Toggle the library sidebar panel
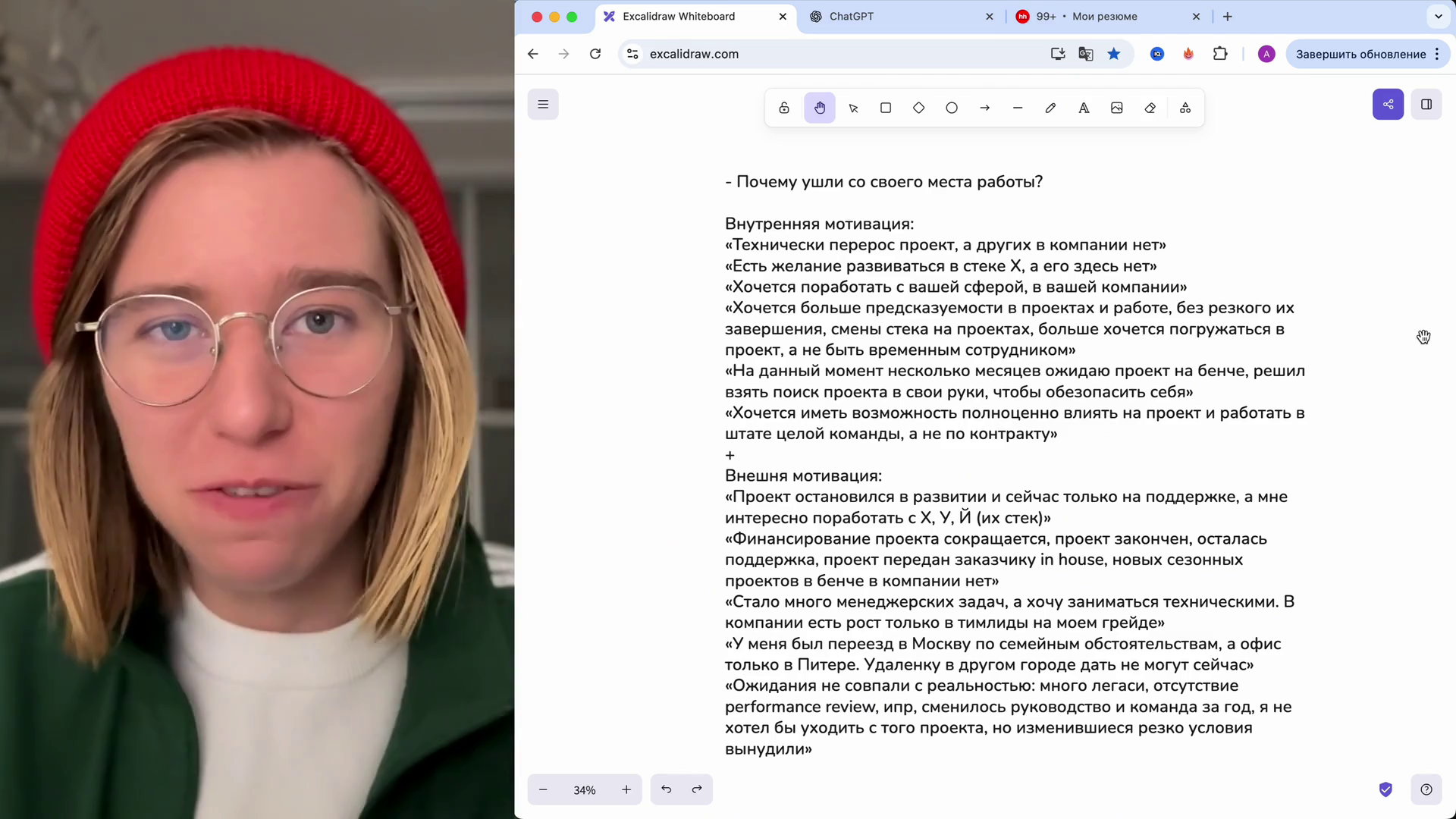Image resolution: width=1456 pixels, height=819 pixels. pyautogui.click(x=1426, y=104)
